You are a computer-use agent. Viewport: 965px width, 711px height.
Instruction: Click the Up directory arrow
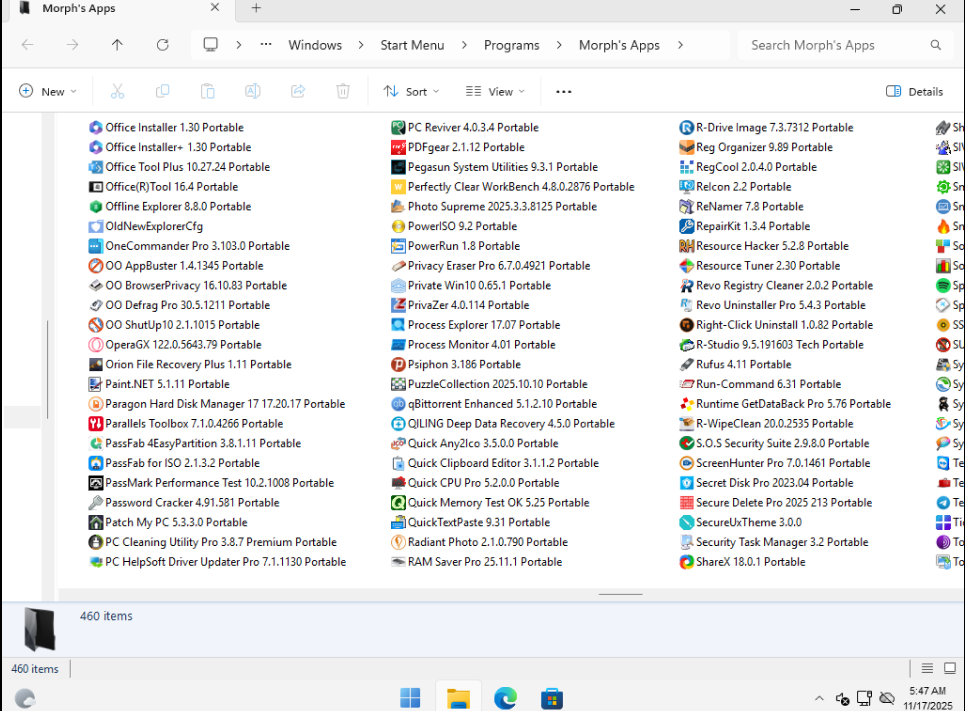(117, 45)
